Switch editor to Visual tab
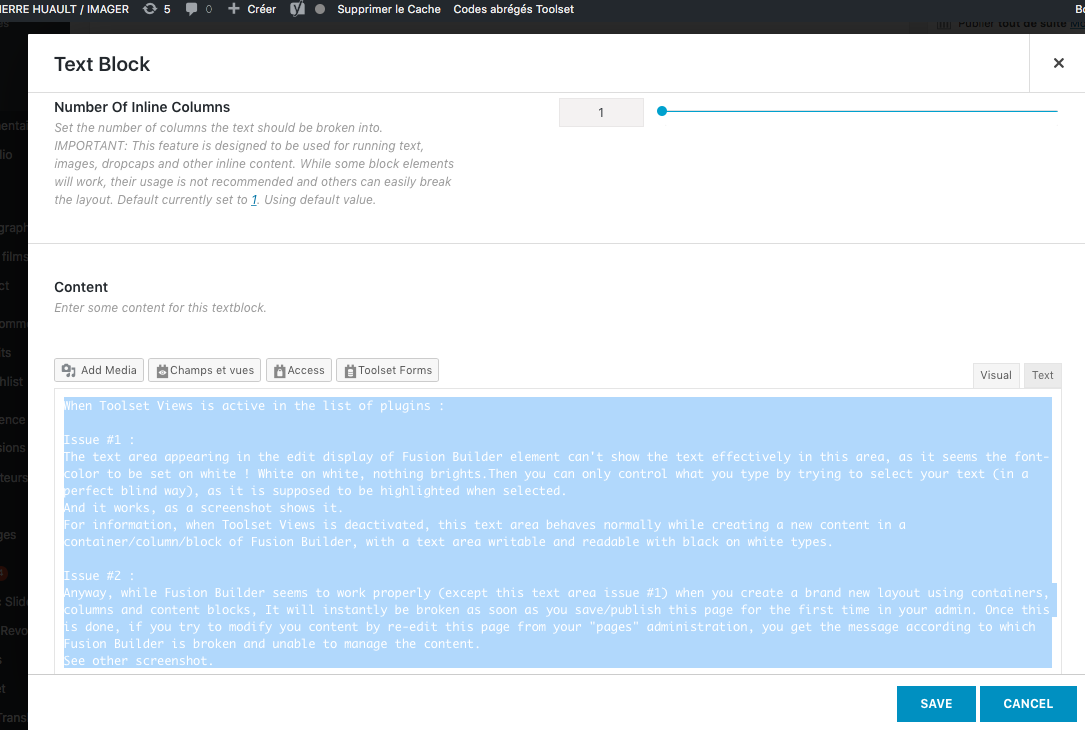1085x730 pixels. pos(996,375)
